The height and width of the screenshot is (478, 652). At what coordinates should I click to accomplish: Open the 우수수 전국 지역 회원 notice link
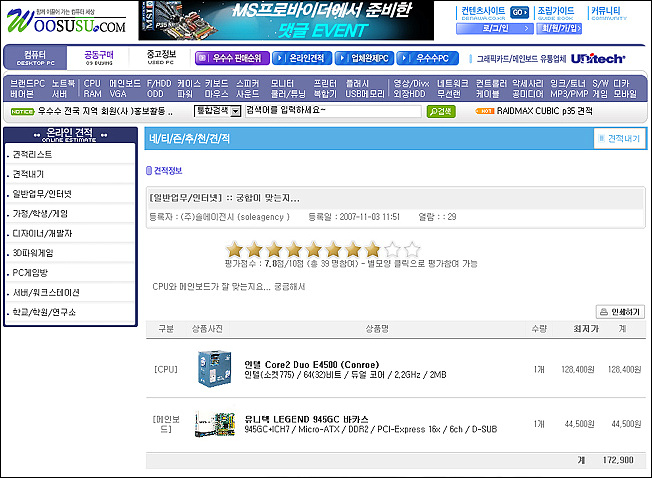(x=105, y=111)
